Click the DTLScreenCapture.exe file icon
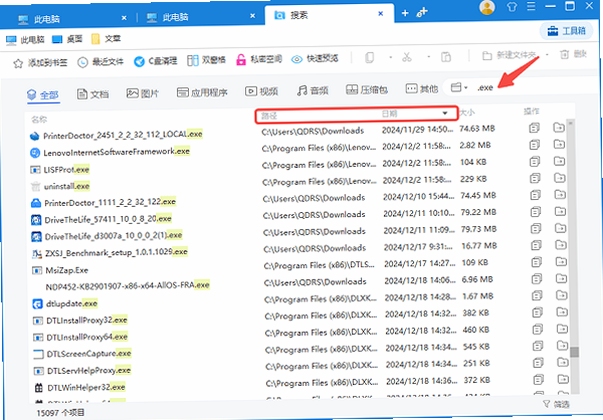This screenshot has height=420, width=603. point(38,354)
